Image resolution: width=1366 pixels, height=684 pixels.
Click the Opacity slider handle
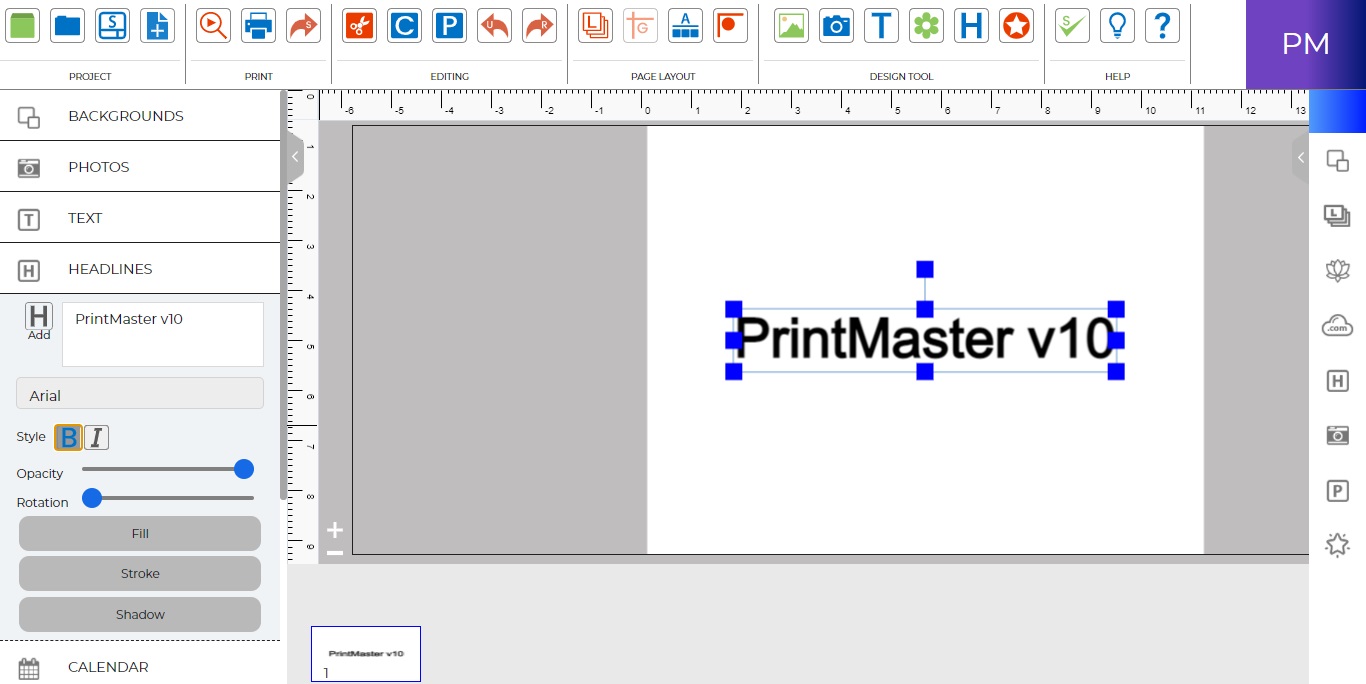tap(244, 469)
